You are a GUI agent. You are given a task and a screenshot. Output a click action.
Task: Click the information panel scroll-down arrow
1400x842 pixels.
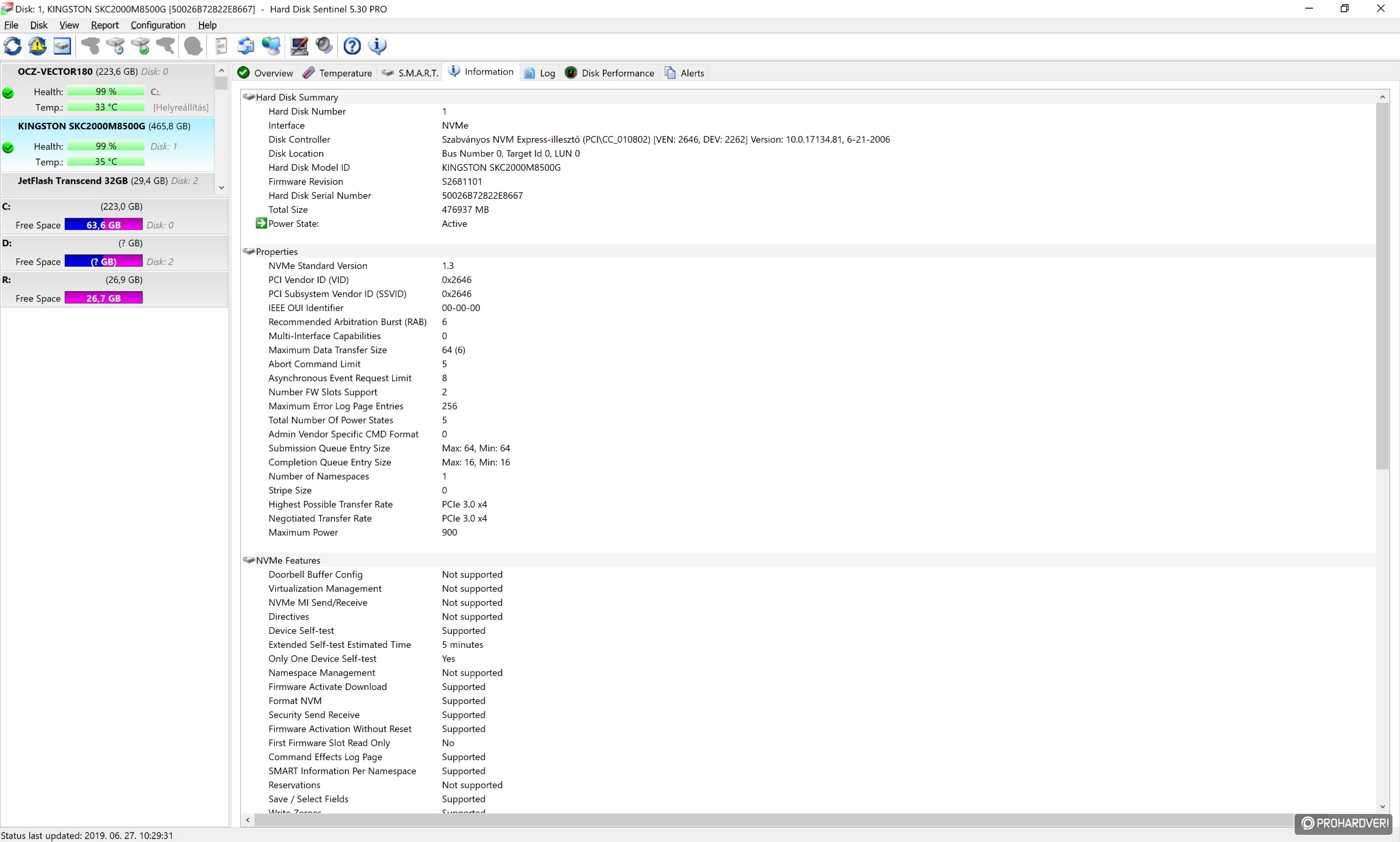click(1382, 806)
